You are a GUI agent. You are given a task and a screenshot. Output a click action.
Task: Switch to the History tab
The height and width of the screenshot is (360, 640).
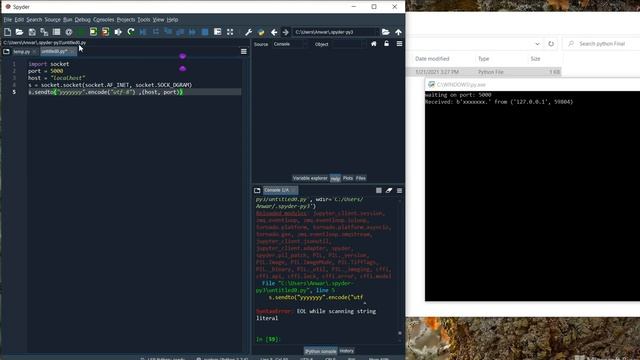point(347,351)
